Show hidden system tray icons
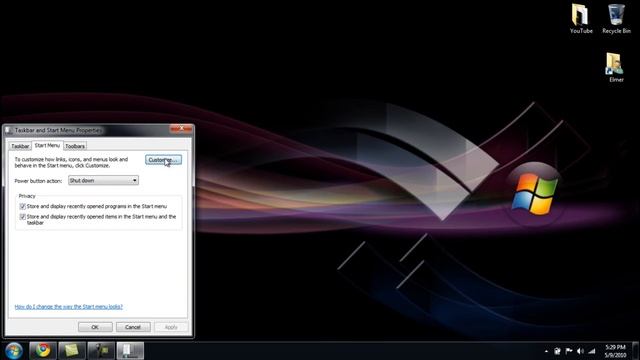 point(546,351)
